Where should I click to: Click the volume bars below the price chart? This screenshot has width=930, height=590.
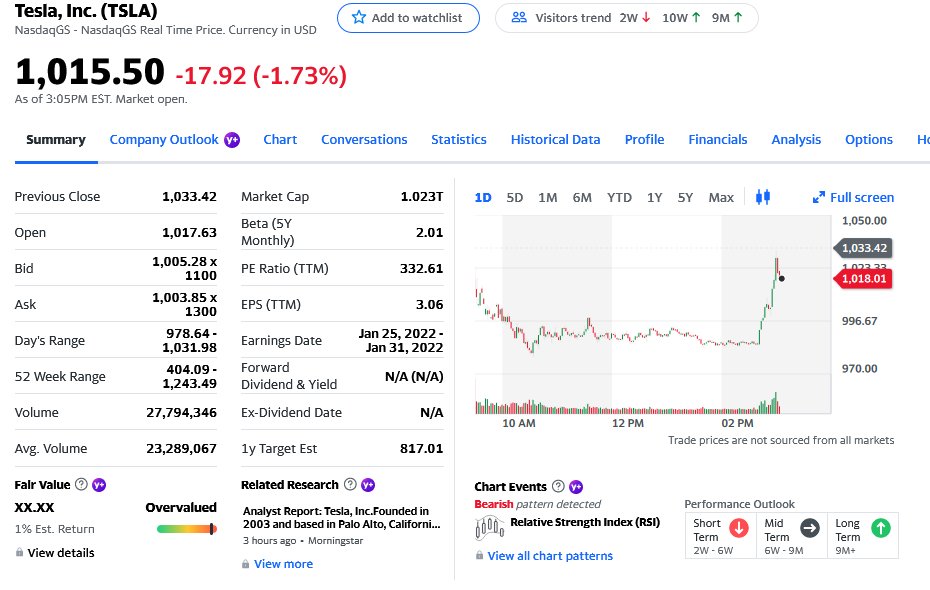pos(628,404)
